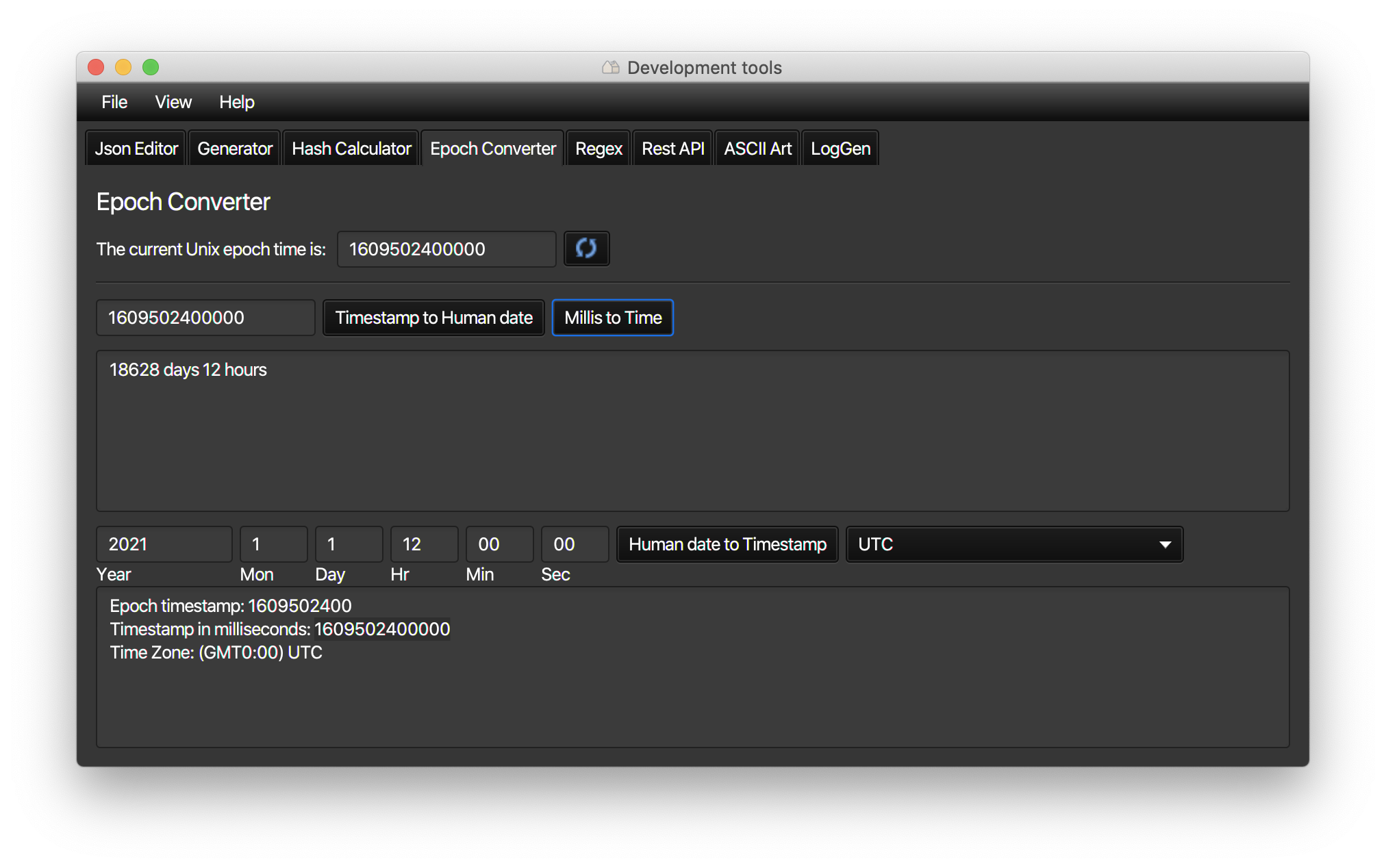
Task: Click the Year input field
Action: [x=164, y=544]
